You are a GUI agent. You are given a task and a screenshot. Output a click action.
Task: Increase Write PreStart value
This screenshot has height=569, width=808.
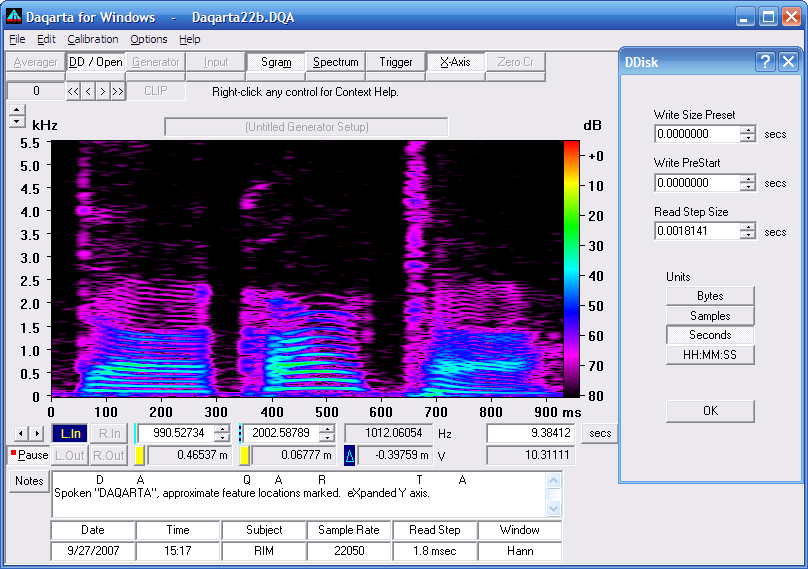(748, 179)
